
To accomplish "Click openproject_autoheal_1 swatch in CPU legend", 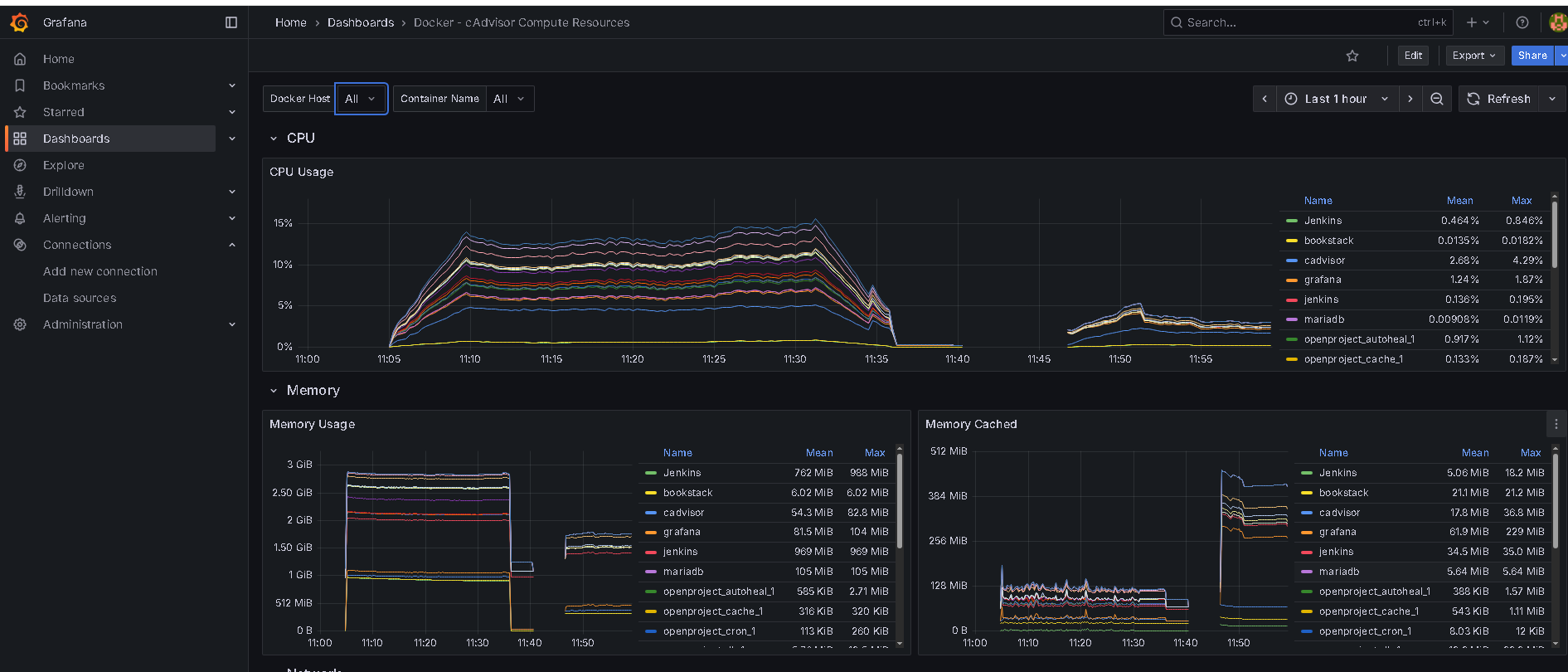I will [x=1292, y=339].
